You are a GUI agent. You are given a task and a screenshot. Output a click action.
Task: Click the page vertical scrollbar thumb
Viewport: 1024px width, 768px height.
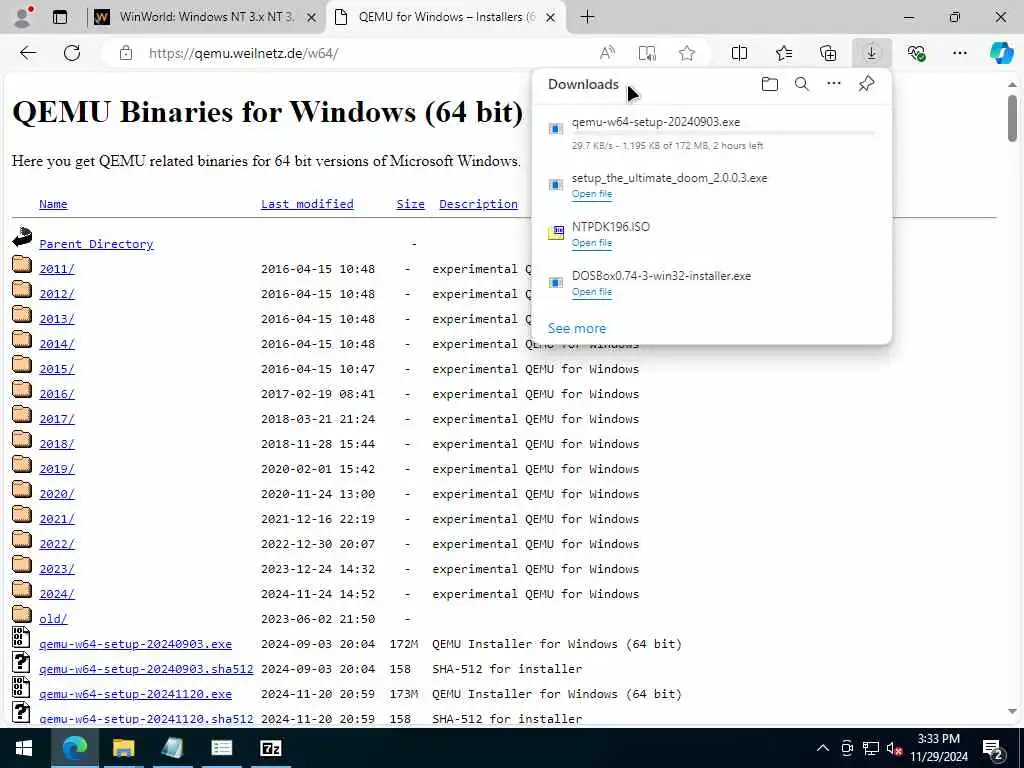(x=1012, y=118)
